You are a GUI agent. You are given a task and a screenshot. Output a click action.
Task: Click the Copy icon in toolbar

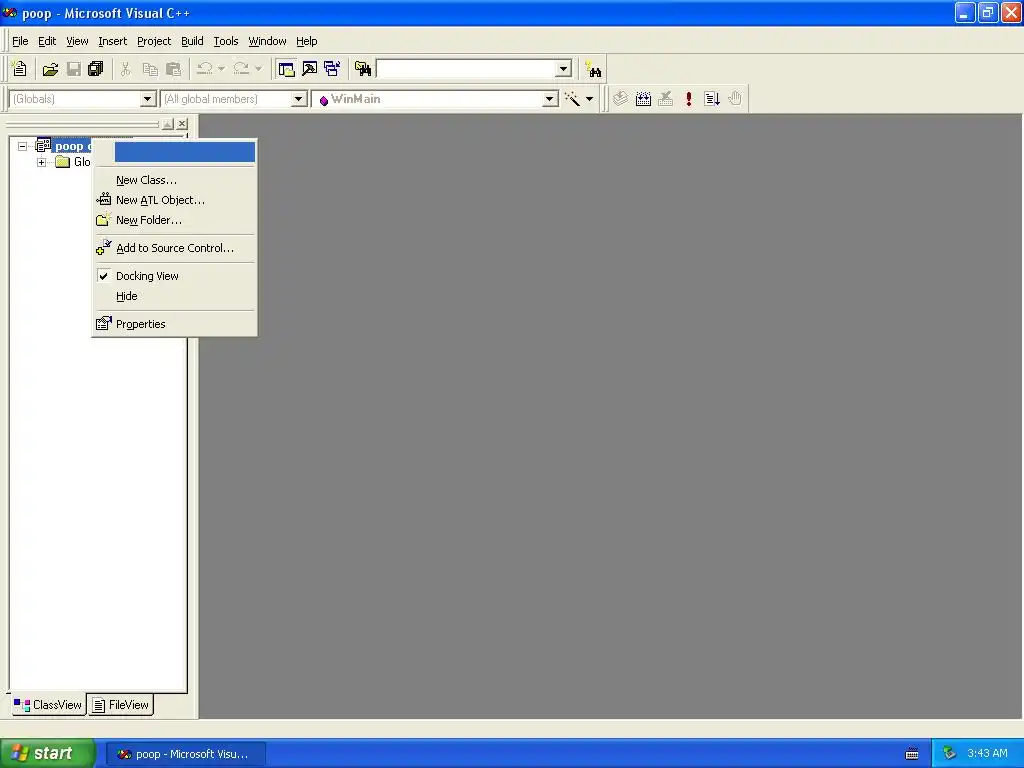150,69
